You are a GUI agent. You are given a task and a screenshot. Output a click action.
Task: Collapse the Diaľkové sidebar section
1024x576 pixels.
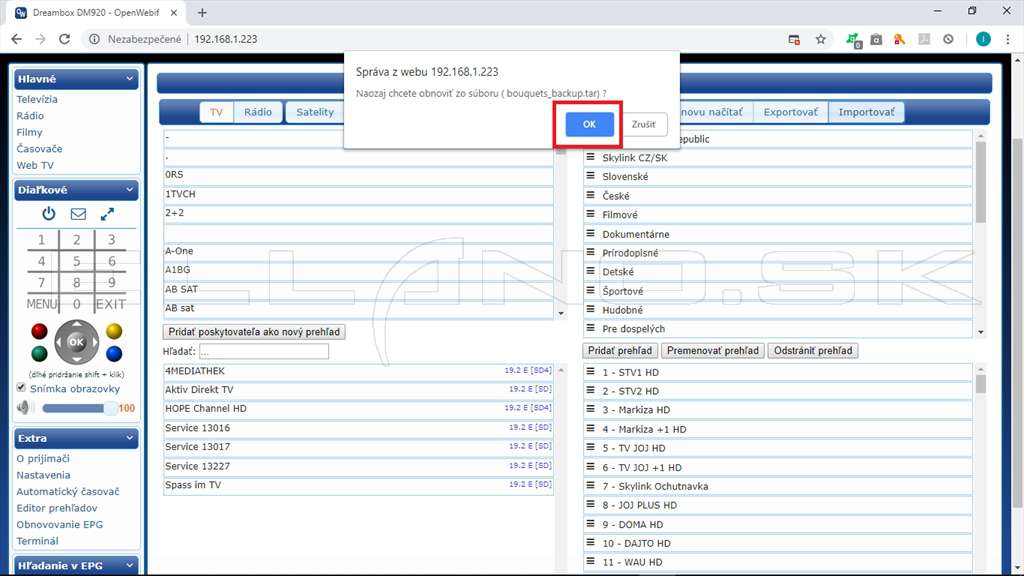coord(129,189)
